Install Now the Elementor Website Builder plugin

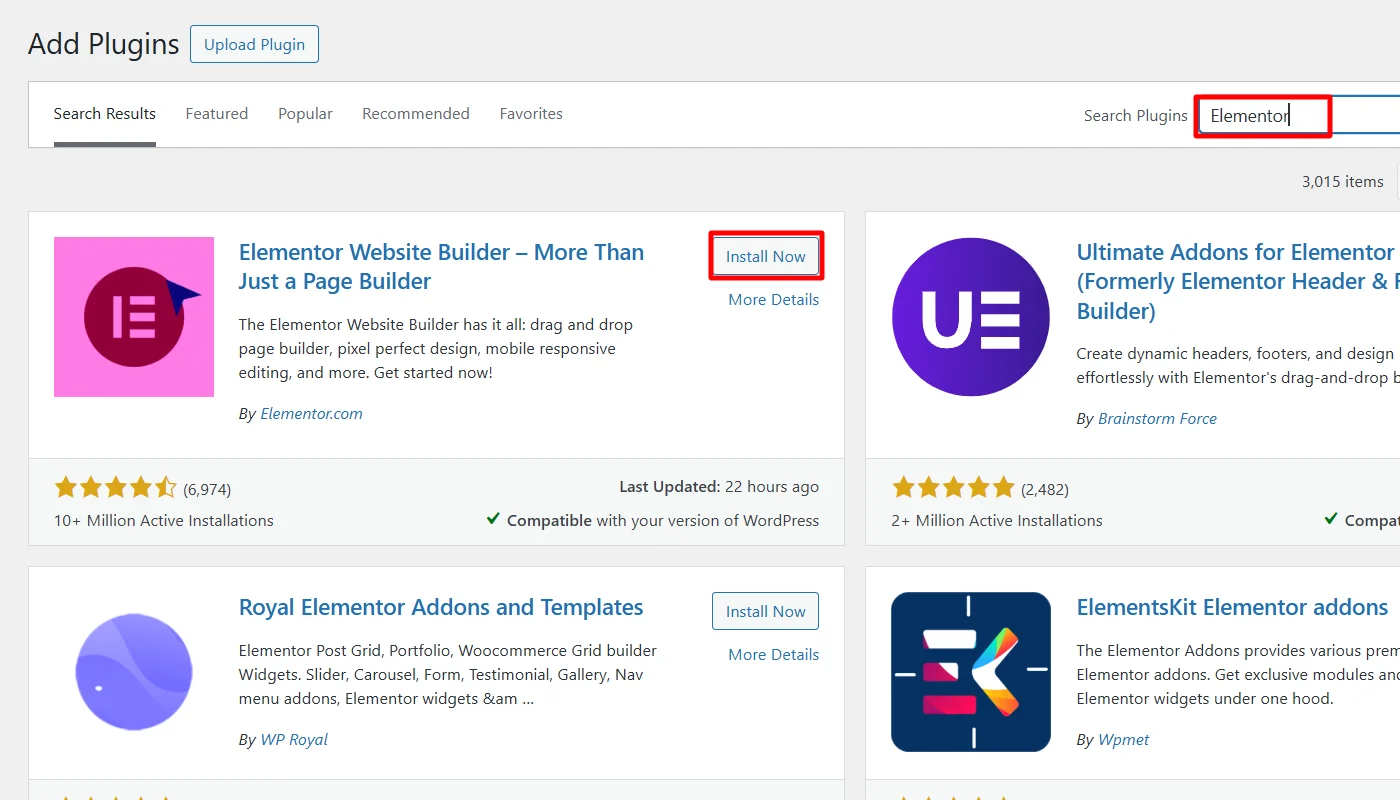(766, 256)
